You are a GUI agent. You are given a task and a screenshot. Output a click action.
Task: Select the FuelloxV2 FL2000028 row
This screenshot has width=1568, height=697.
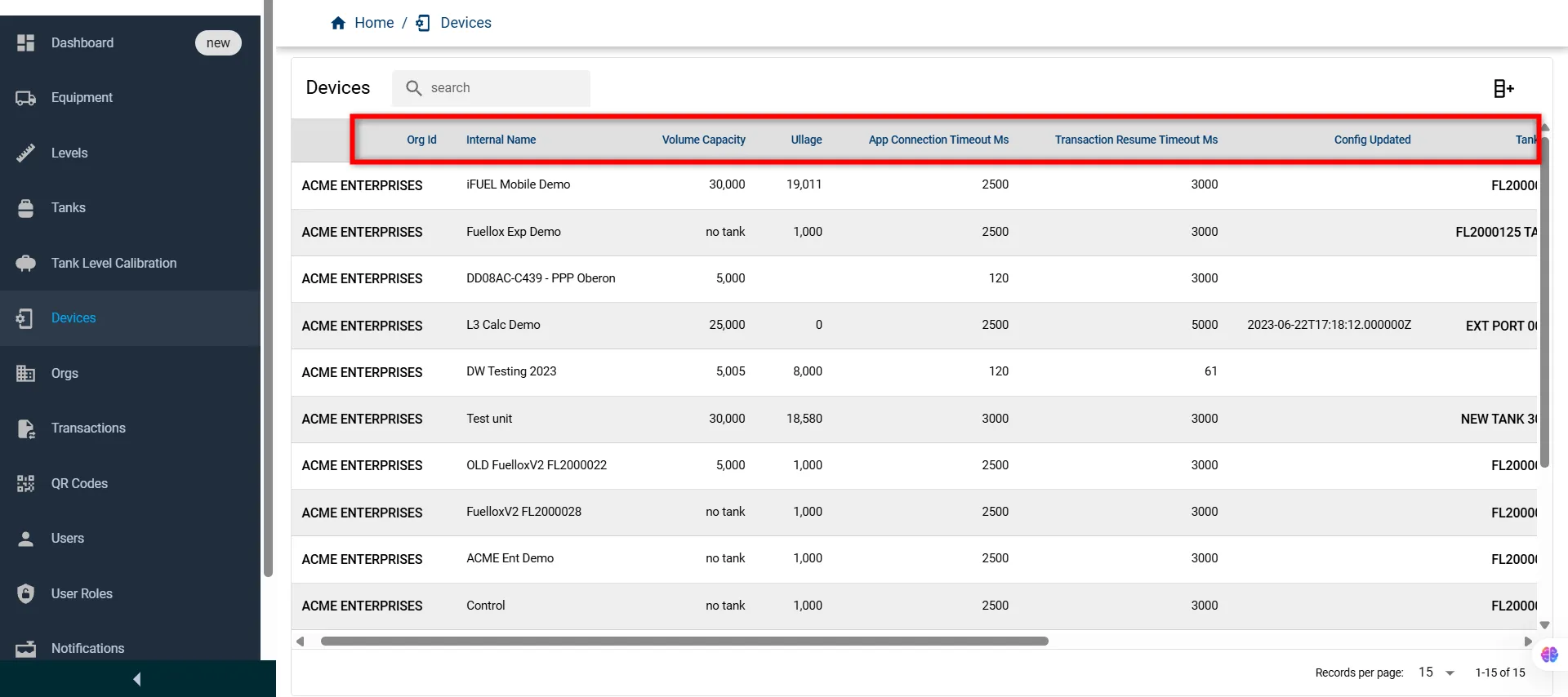(x=914, y=513)
